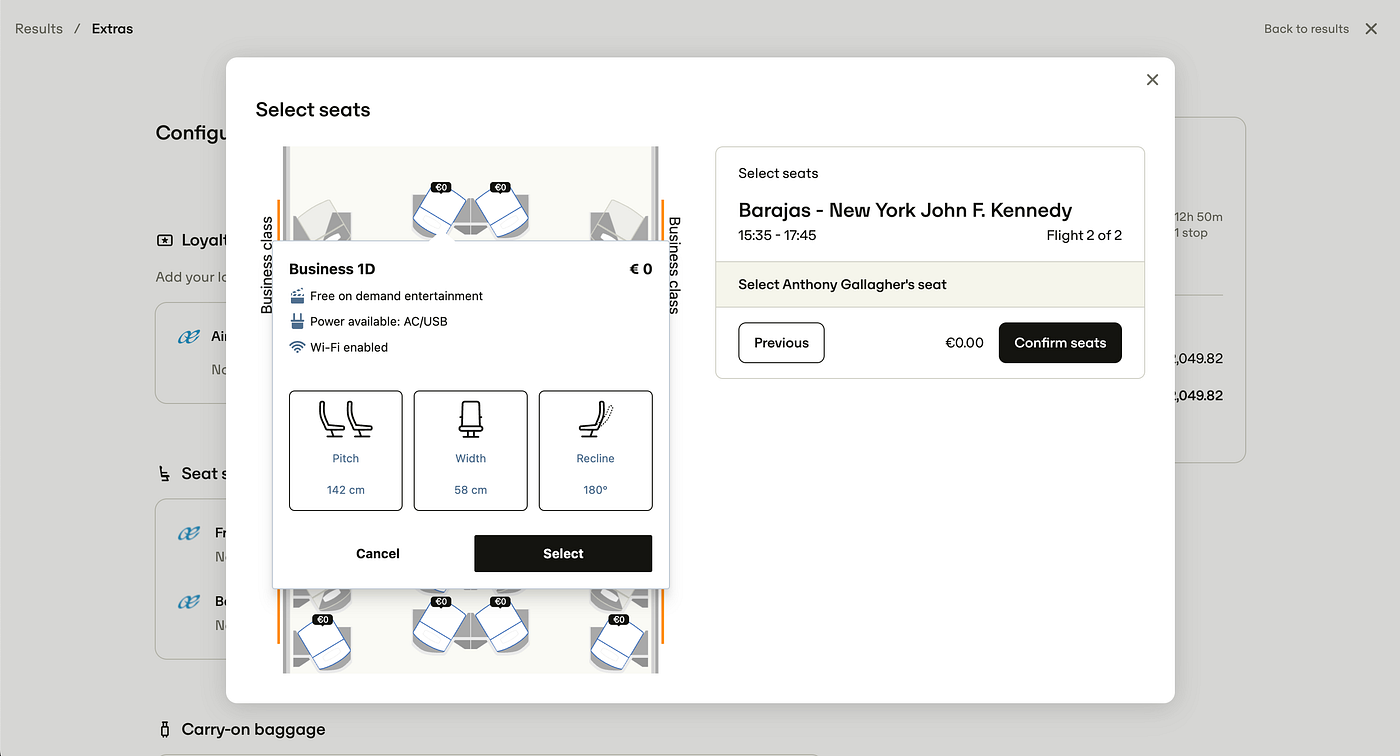Click the €0.00 total beside Confirm seats
This screenshot has height=756, width=1400.
click(x=964, y=343)
